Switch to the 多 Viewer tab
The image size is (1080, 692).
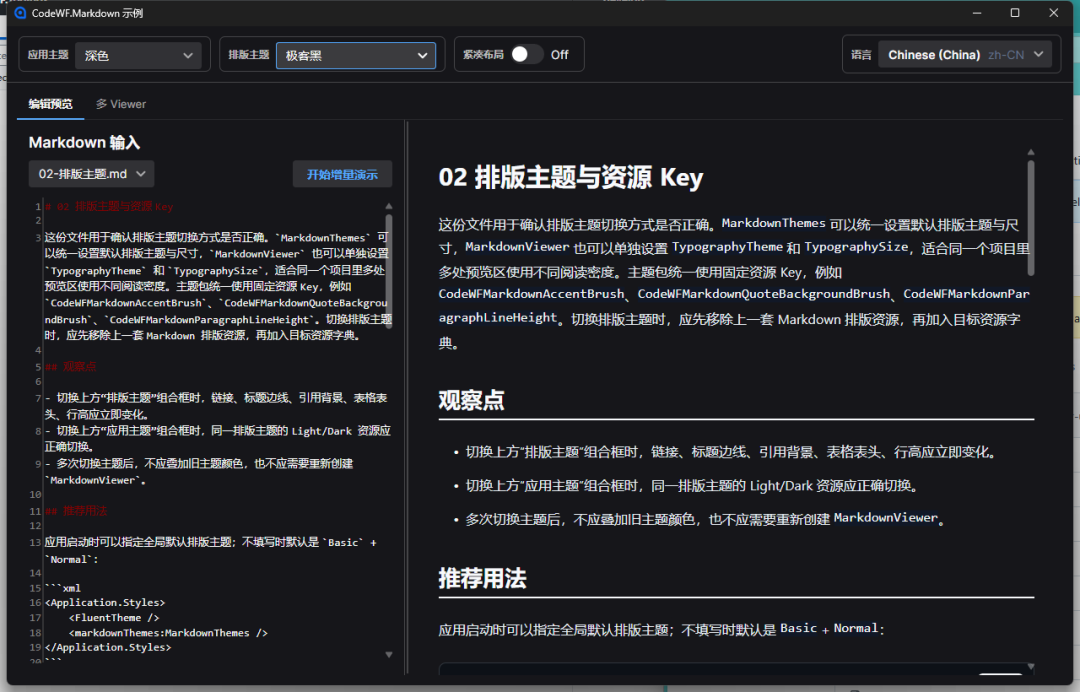click(x=121, y=104)
